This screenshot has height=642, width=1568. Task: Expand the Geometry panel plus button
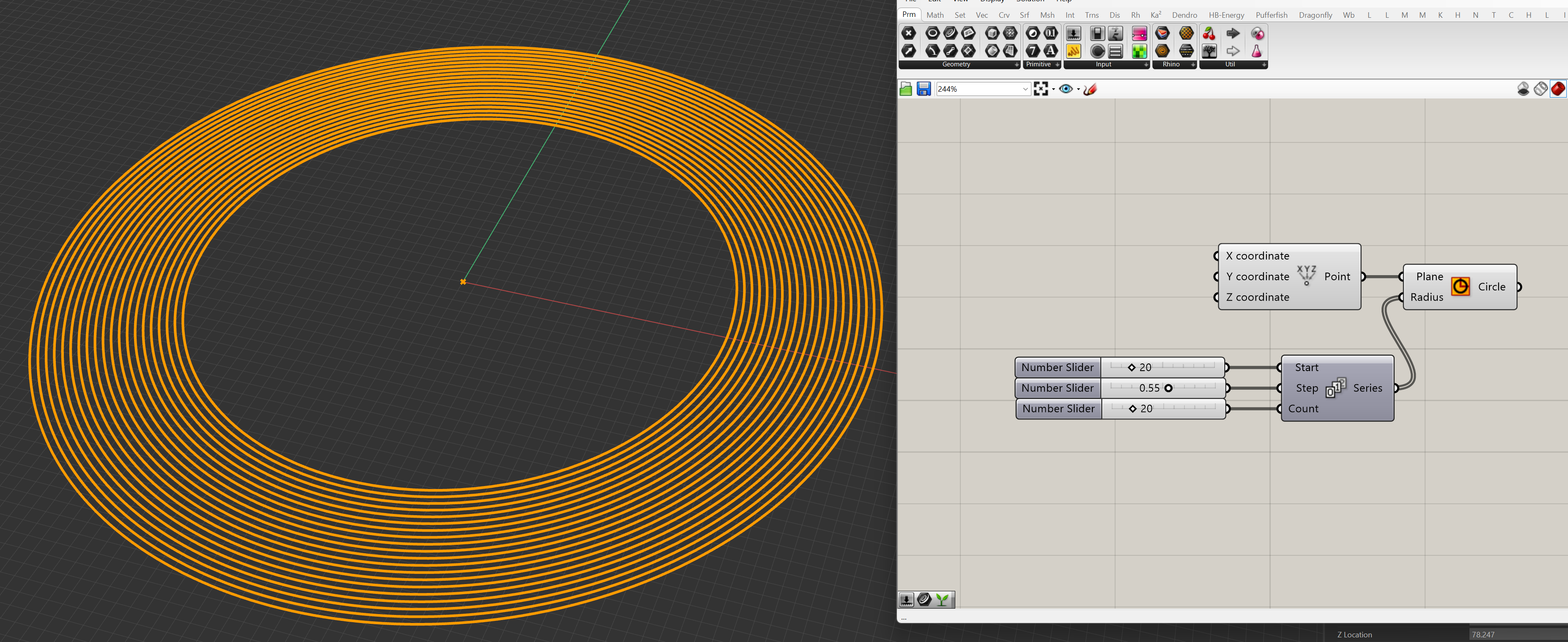pyautogui.click(x=1017, y=65)
